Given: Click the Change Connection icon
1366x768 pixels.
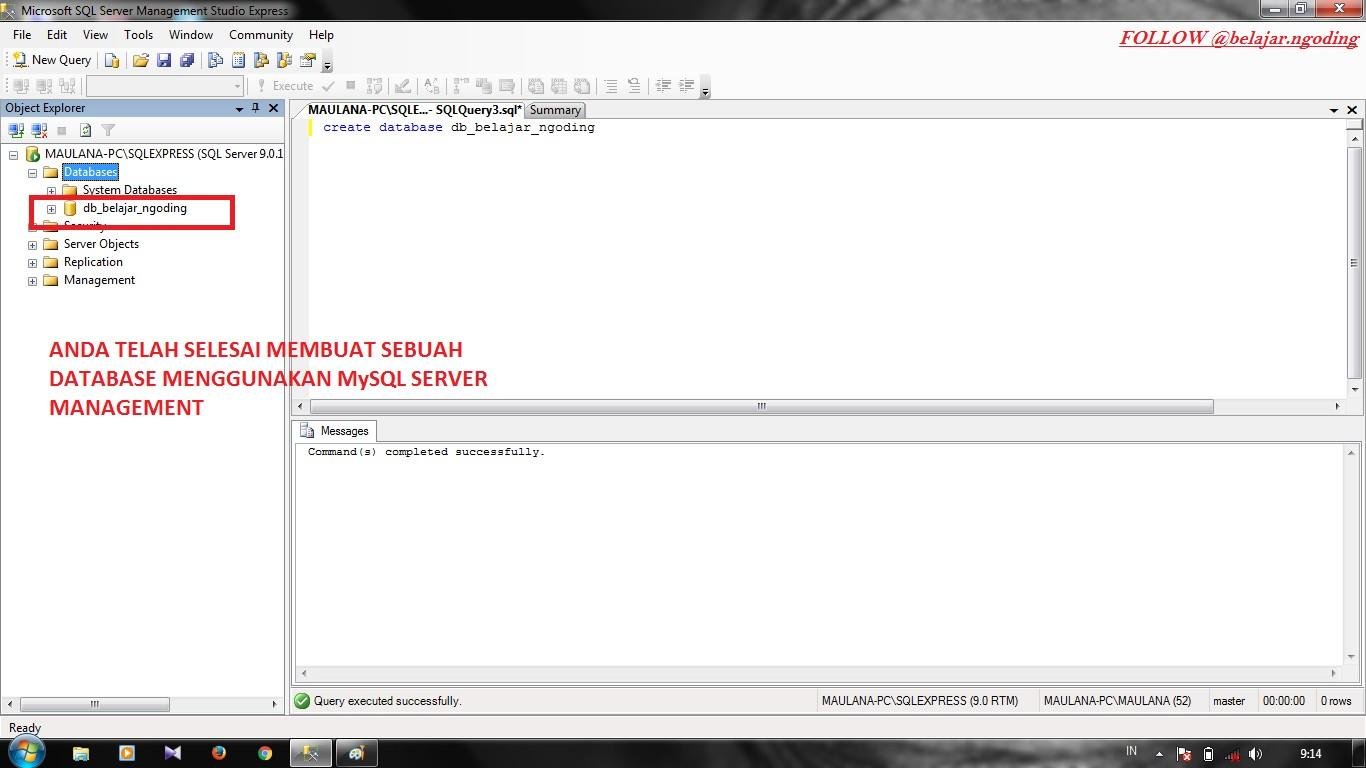Looking at the screenshot, I should (68, 86).
